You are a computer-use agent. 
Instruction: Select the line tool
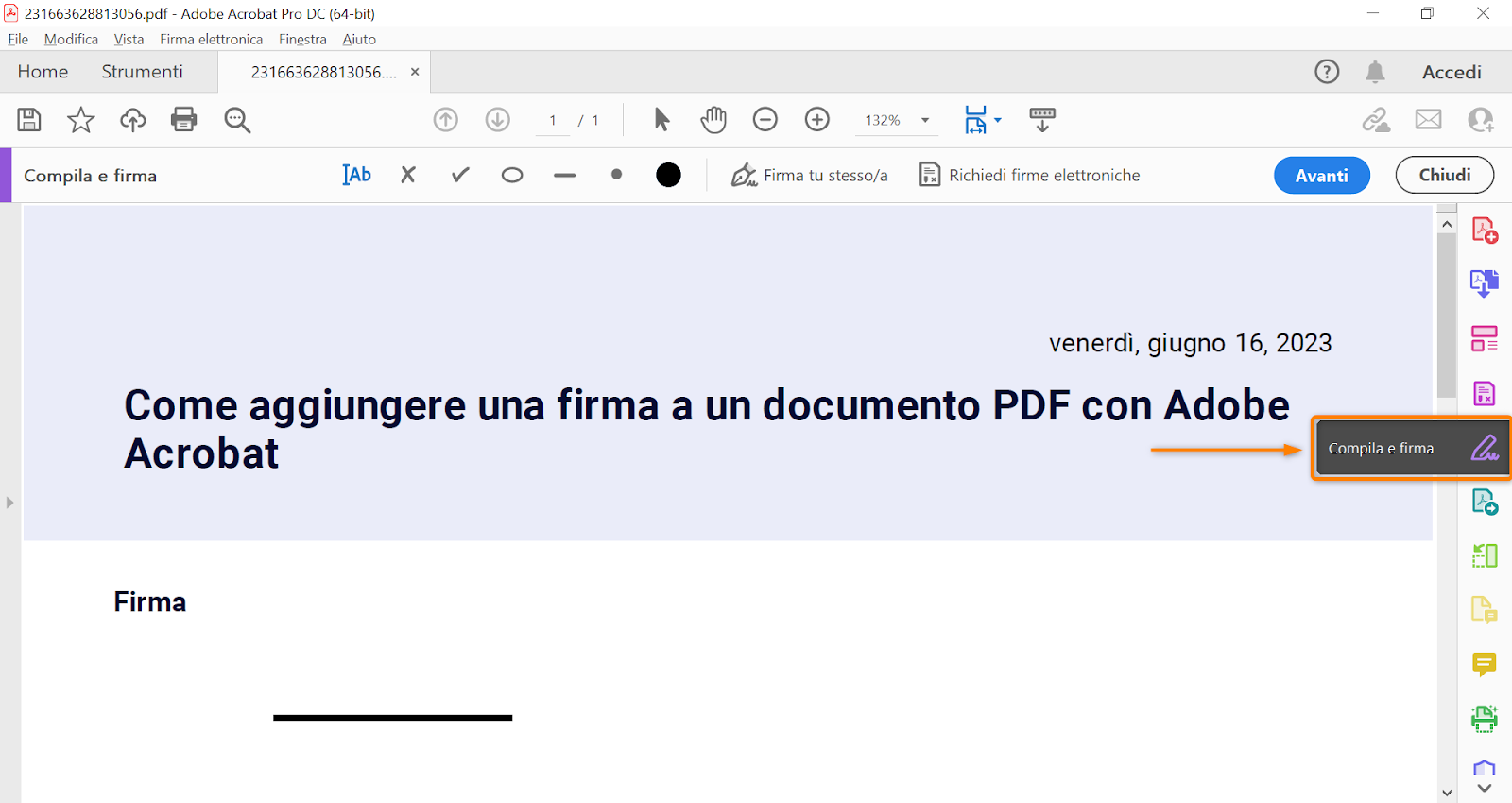[x=565, y=175]
